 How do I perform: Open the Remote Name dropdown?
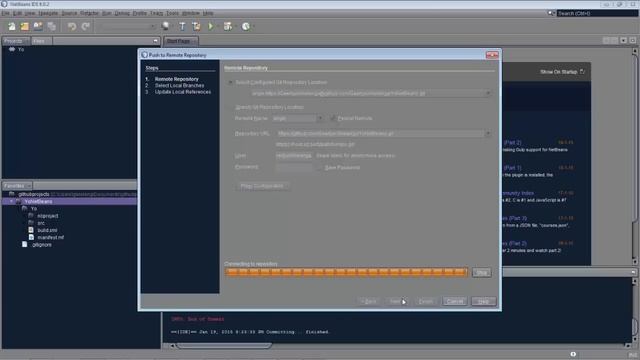coord(320,118)
